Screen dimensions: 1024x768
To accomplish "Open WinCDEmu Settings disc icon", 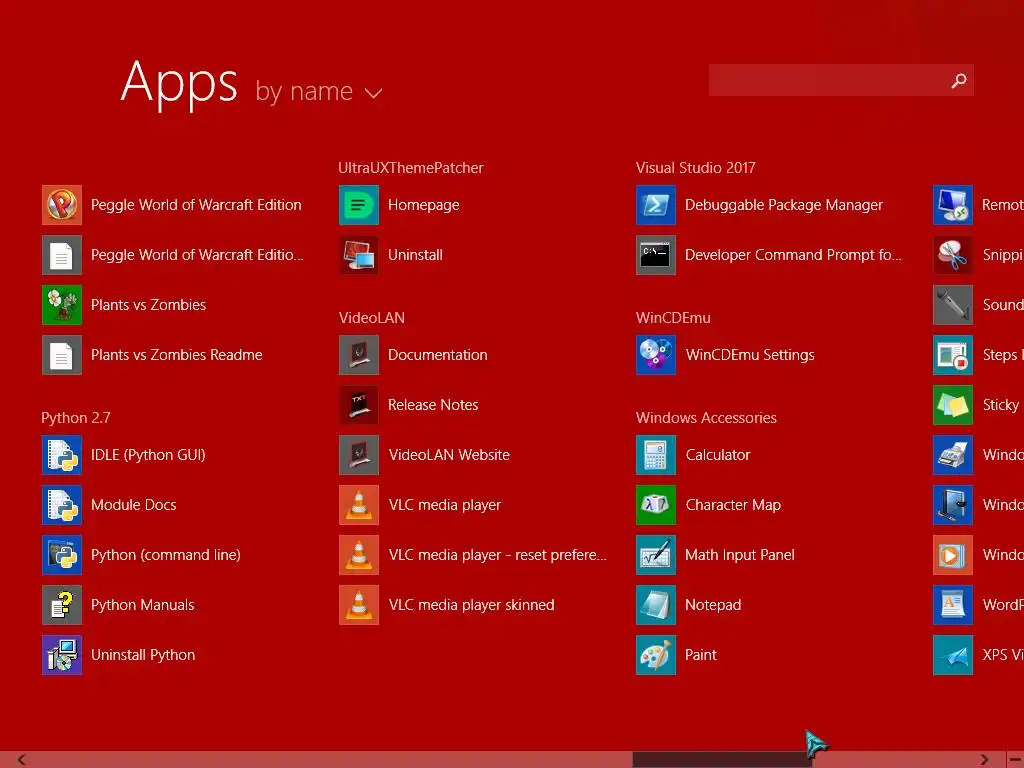I will coord(656,355).
